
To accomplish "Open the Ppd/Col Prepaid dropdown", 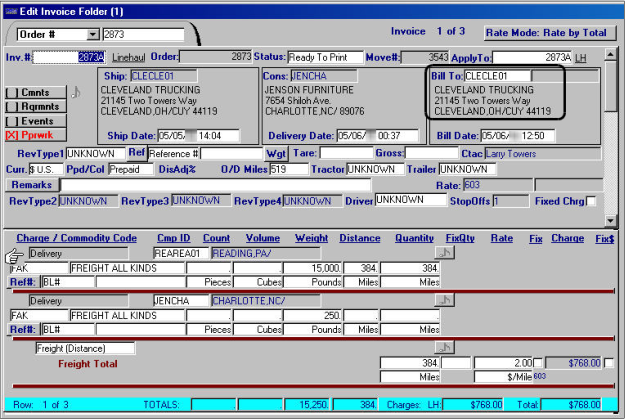I will tap(131, 169).
